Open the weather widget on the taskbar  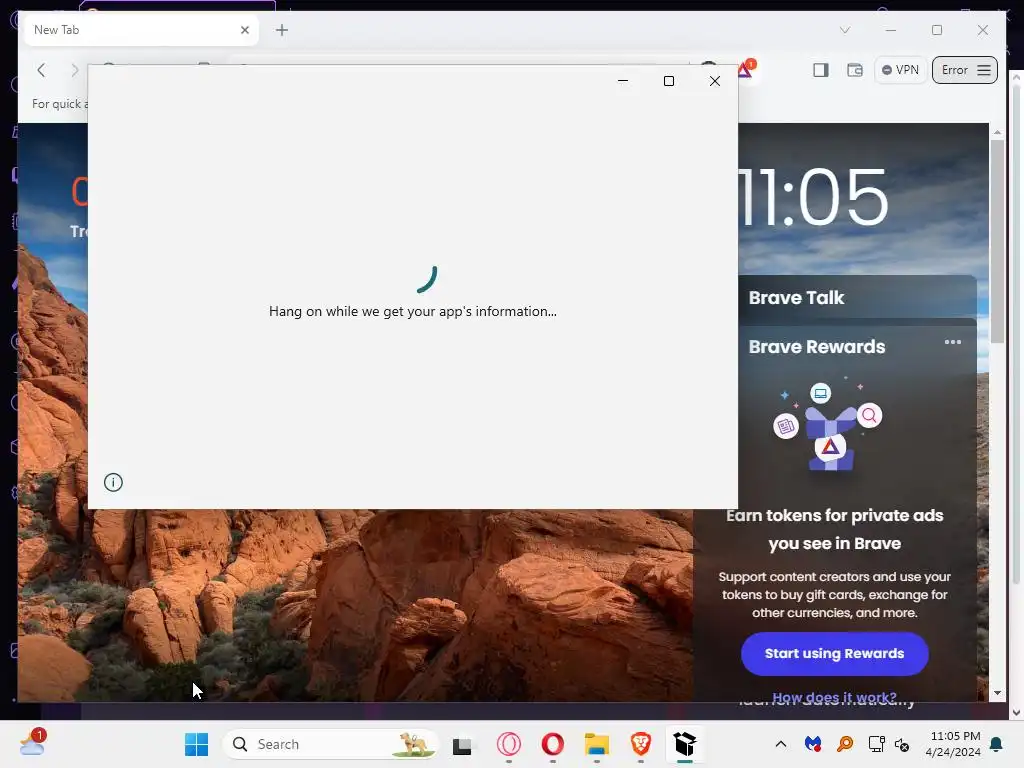point(32,743)
